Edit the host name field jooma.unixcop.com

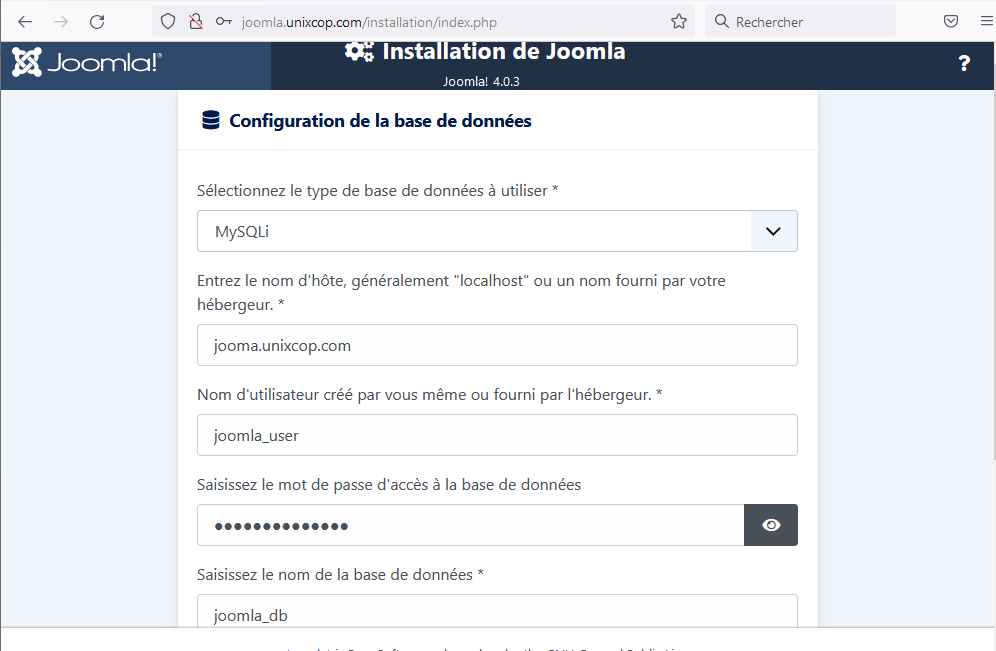click(x=497, y=346)
